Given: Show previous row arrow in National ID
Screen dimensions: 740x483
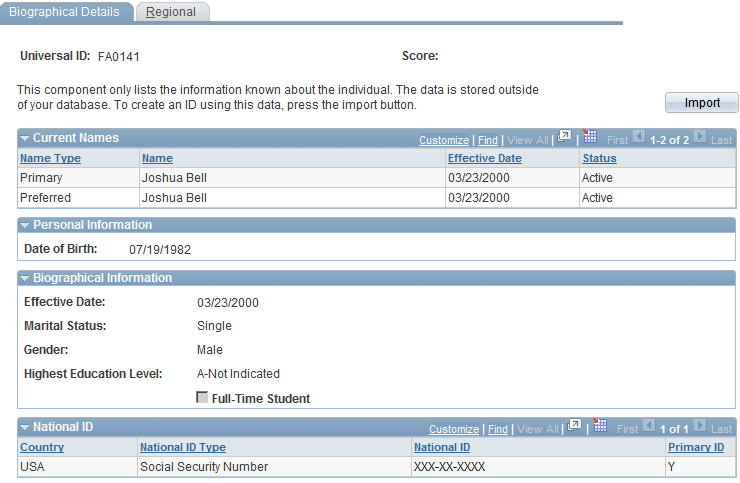Looking at the screenshot, I should (x=649, y=426).
